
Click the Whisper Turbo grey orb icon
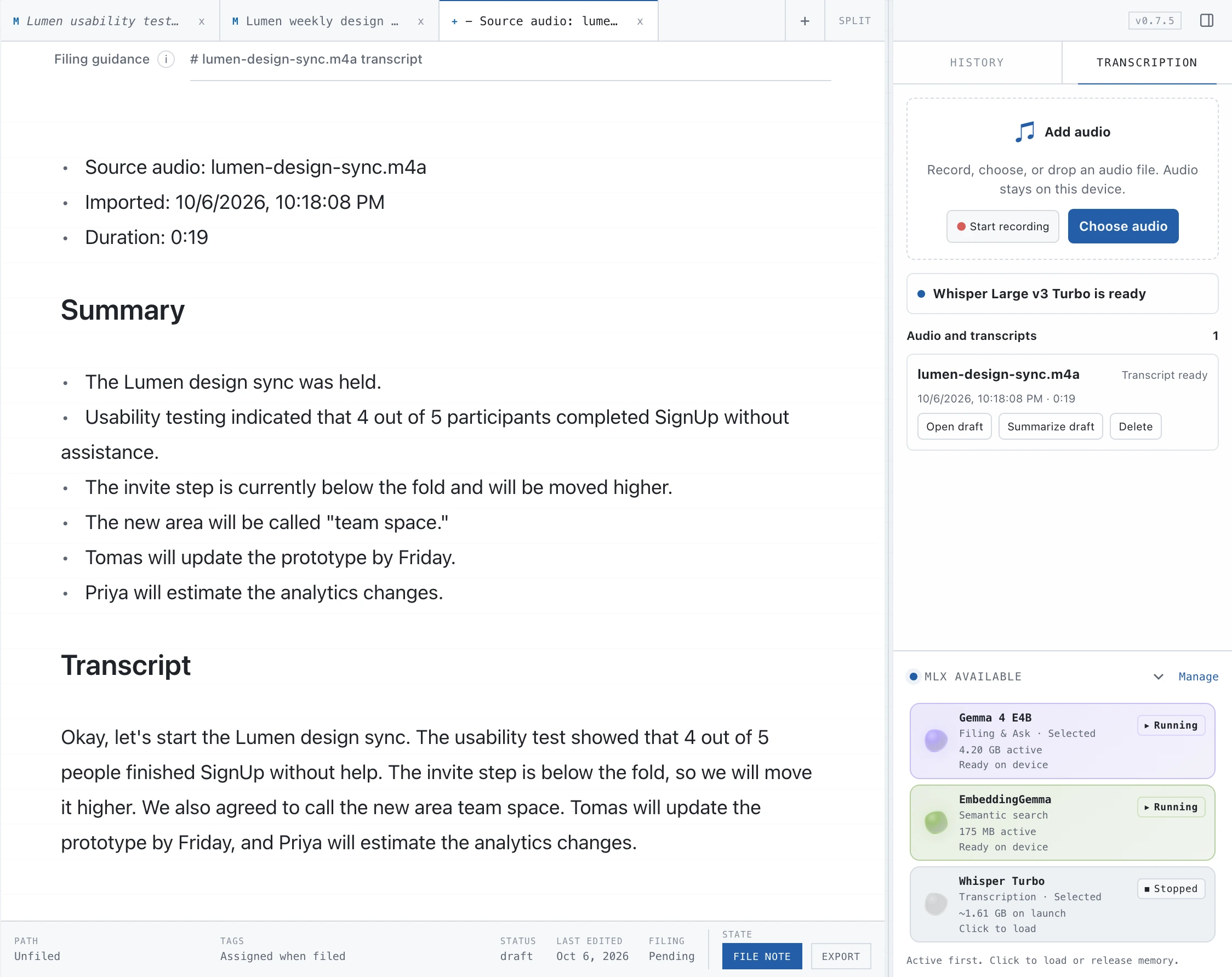936,904
